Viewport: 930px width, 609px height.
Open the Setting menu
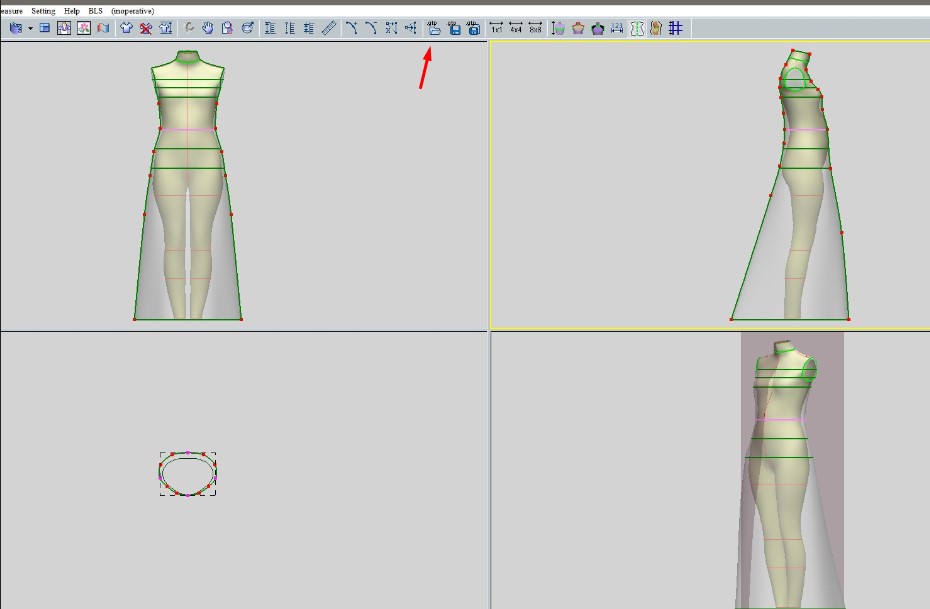point(43,10)
